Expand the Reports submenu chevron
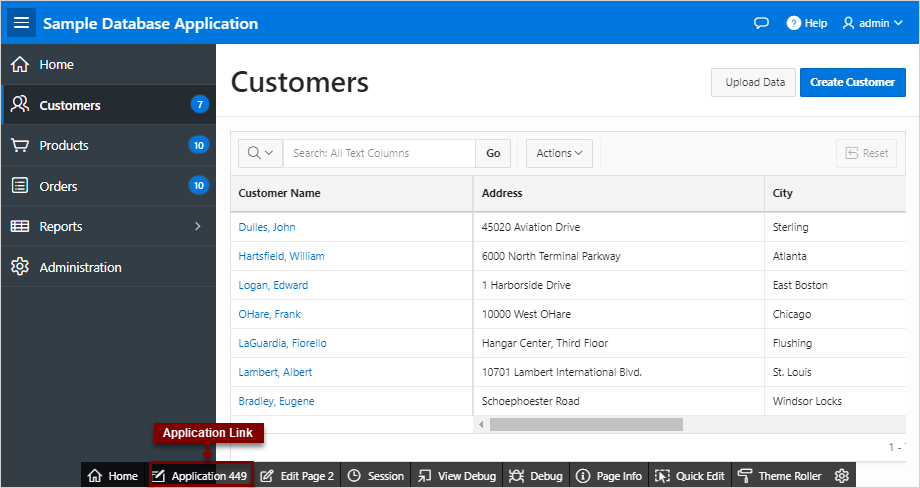The width and height of the screenshot is (920, 488). 198,226
